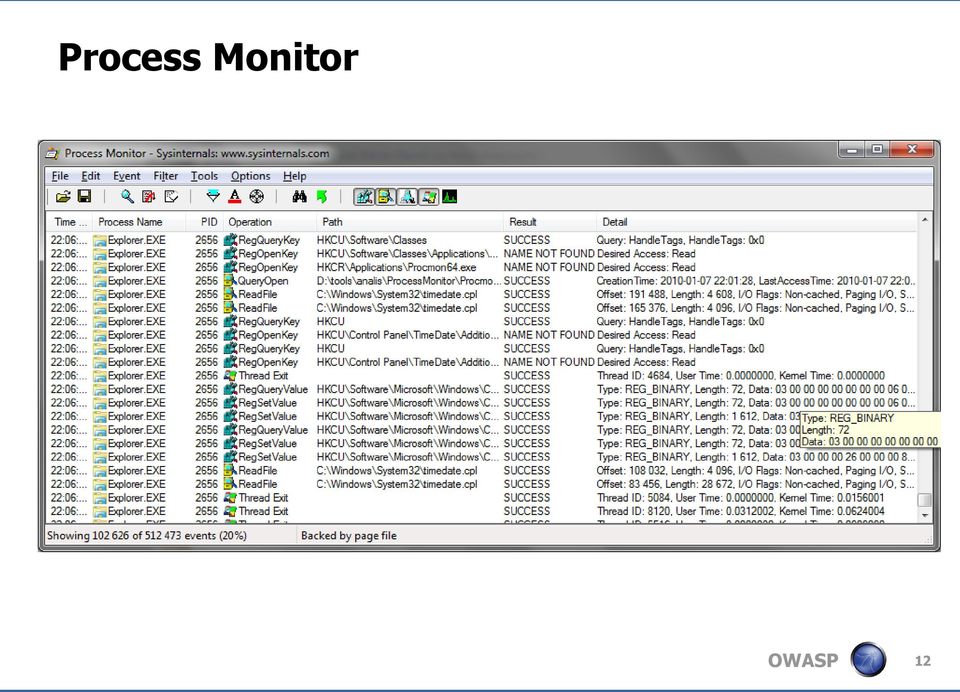Toggle event capture with the magnifier icon

[x=127, y=197]
